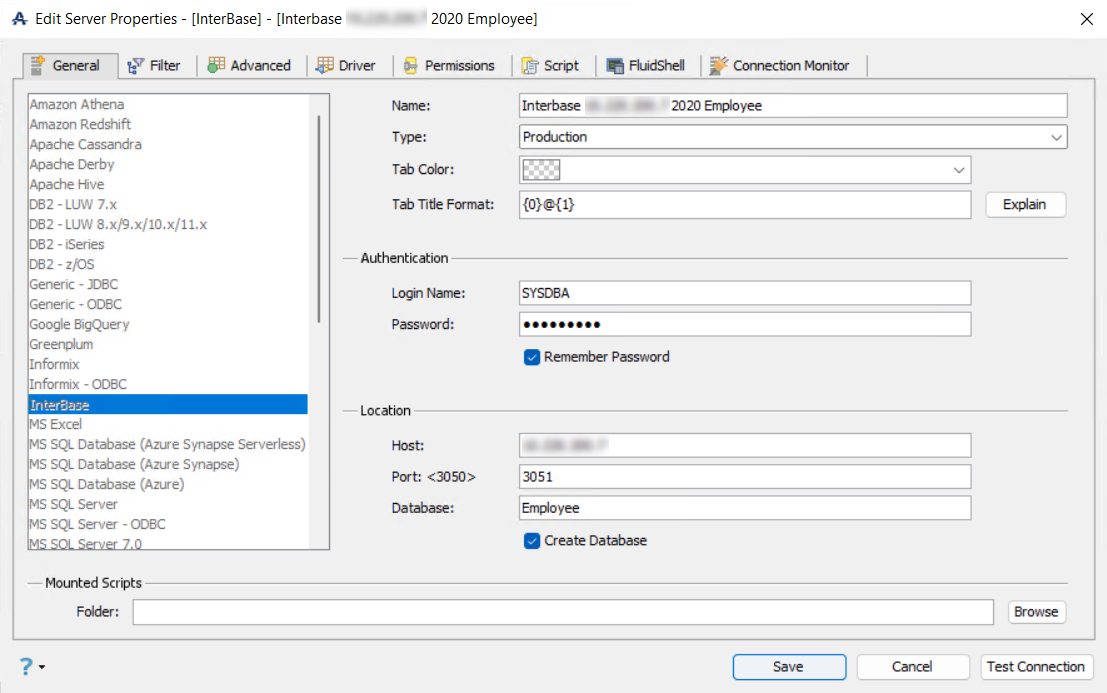
Task: Click the Advanced tab icon
Action: [x=216, y=66]
